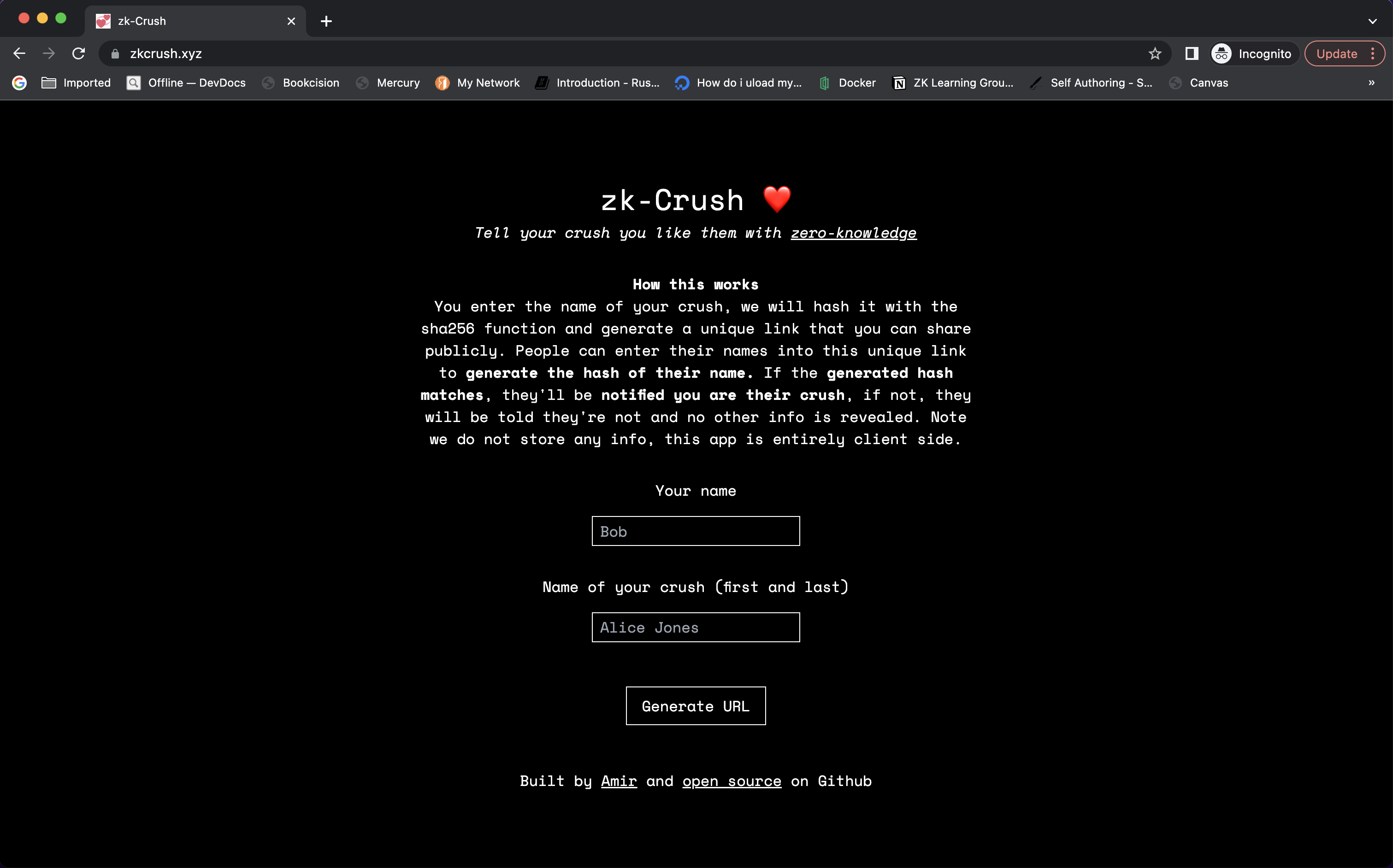Reload the zkcrush.xyz page
The width and height of the screenshot is (1393, 868).
click(x=79, y=53)
